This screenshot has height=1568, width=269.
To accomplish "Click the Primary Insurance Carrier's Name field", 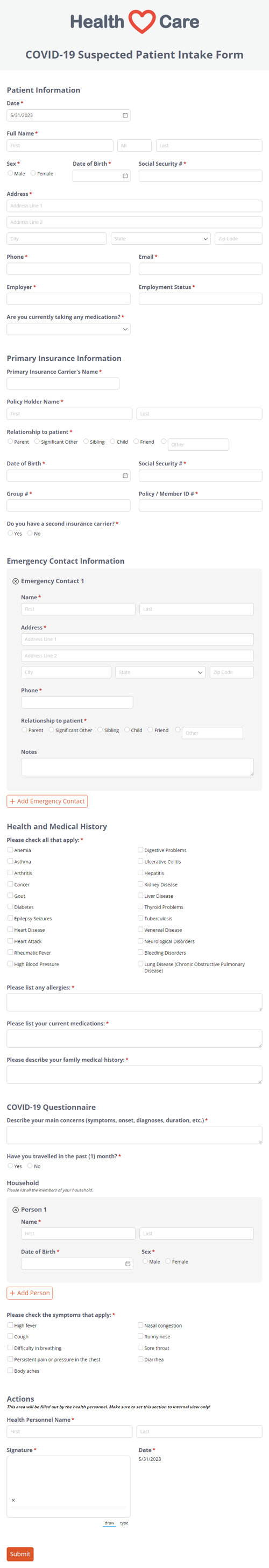I will click(x=63, y=384).
